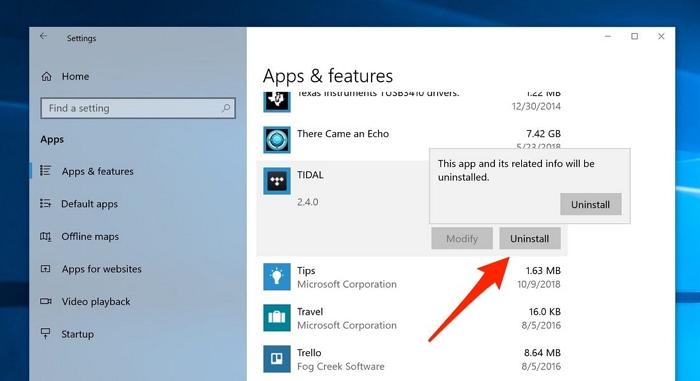The width and height of the screenshot is (700, 381).
Task: Confirm Uninstall in the popup
Action: click(x=591, y=205)
